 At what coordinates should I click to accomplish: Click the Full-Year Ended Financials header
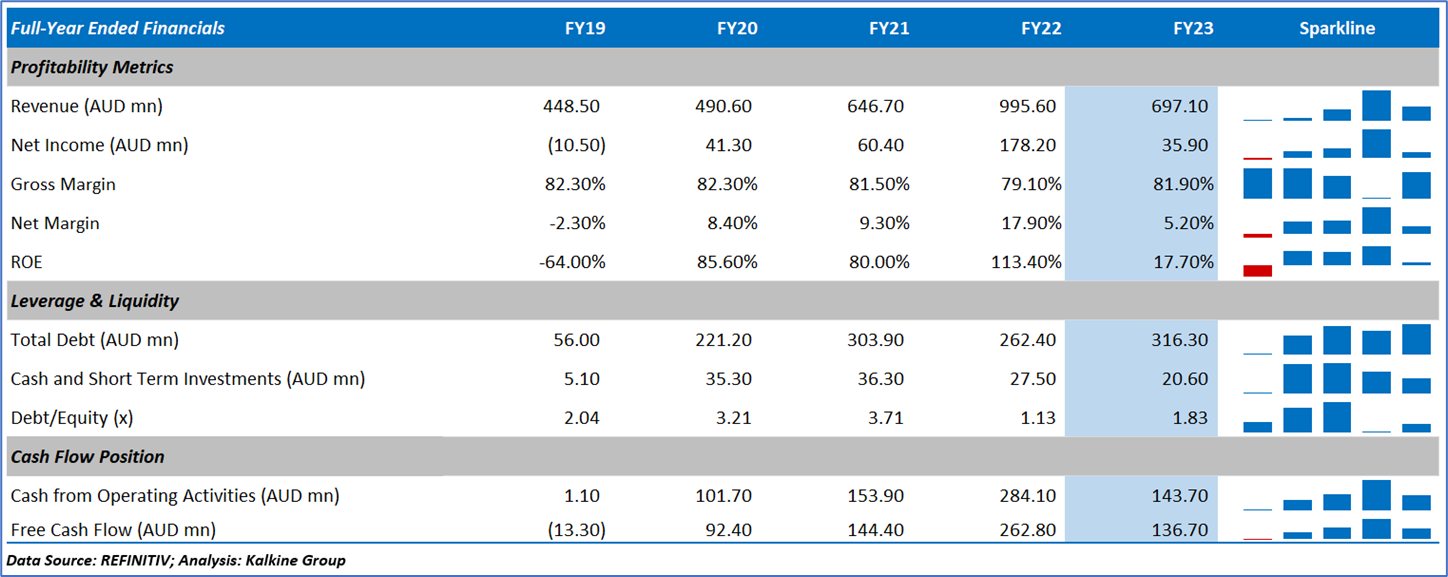[118, 28]
